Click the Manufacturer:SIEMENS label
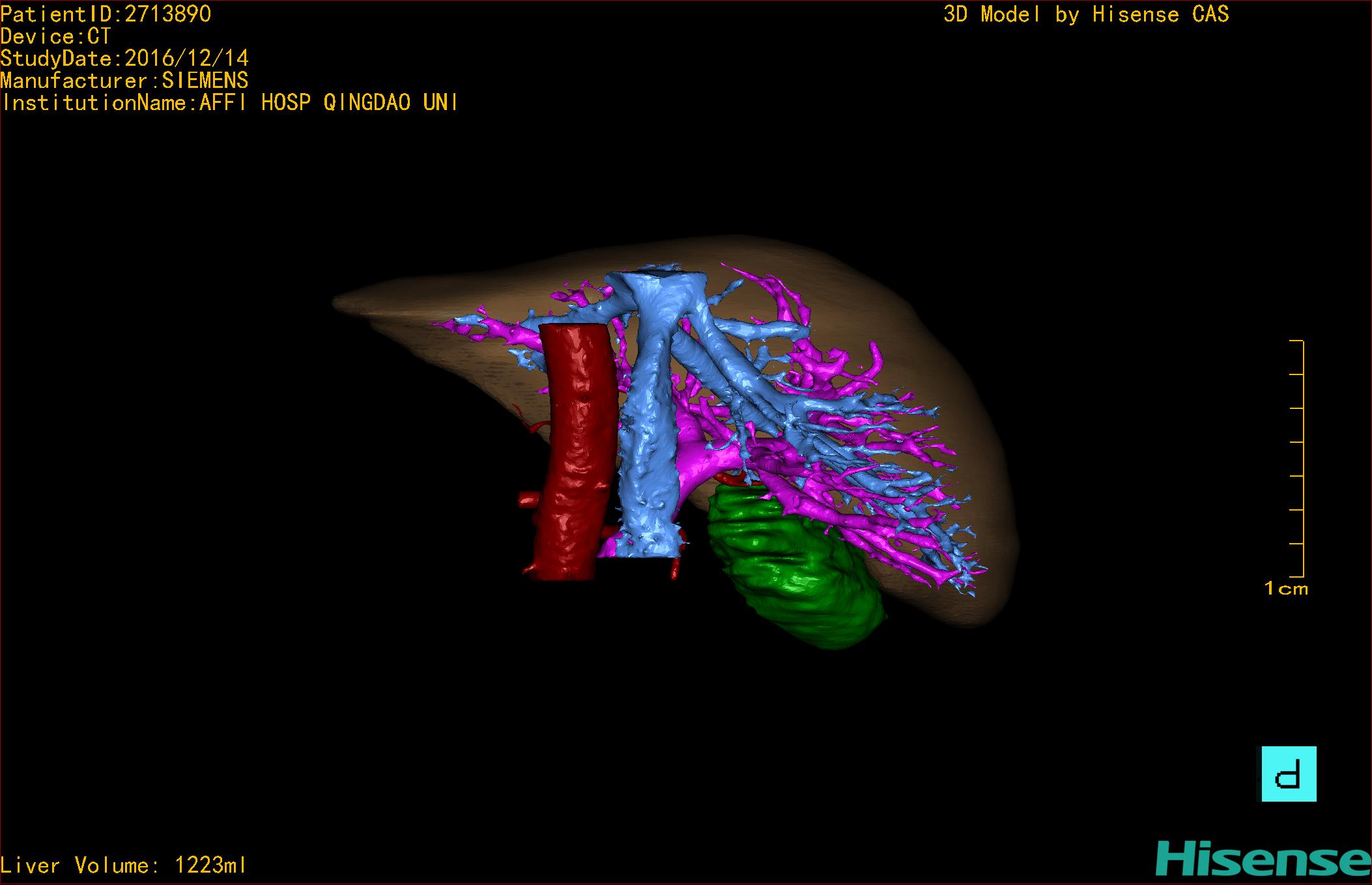This screenshot has width=1372, height=885. point(124,81)
